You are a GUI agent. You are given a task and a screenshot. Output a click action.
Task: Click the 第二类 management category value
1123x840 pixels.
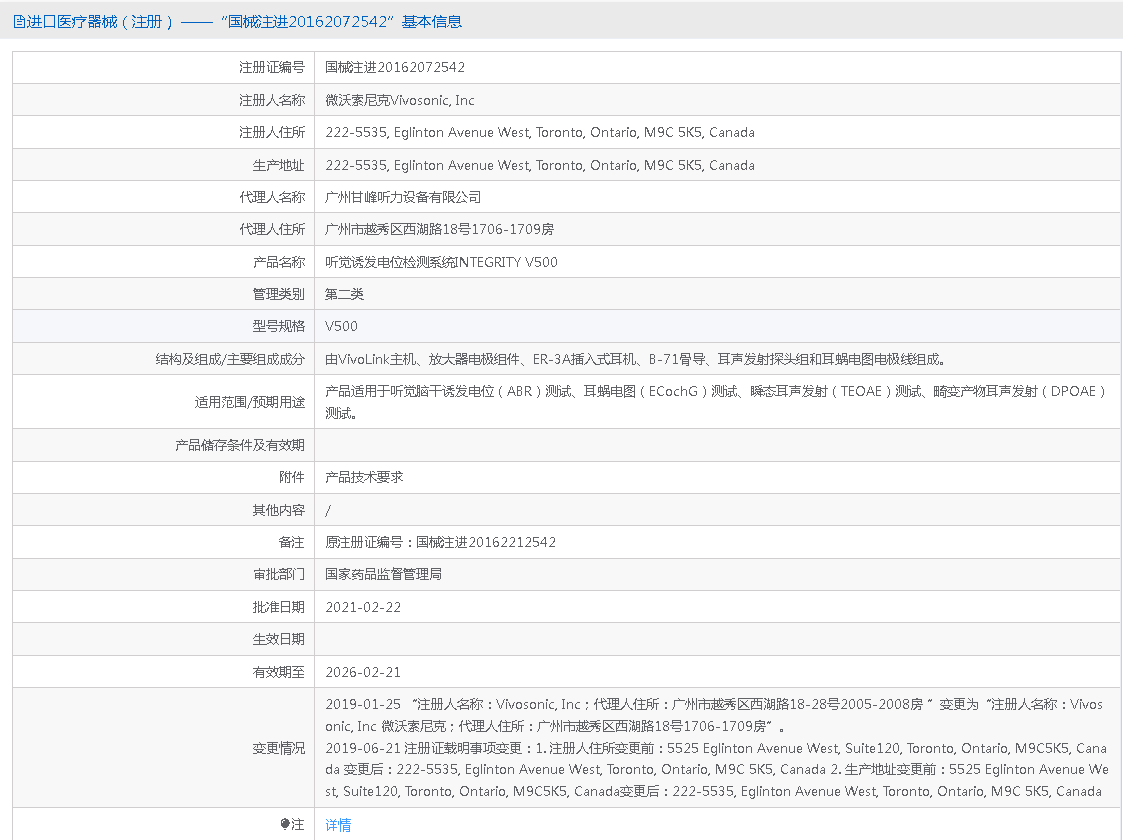point(344,294)
